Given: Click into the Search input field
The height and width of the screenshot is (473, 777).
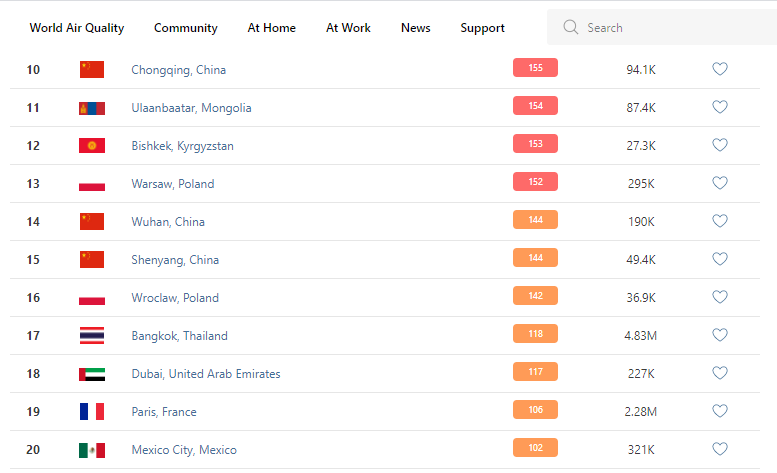Looking at the screenshot, I should click(670, 28).
